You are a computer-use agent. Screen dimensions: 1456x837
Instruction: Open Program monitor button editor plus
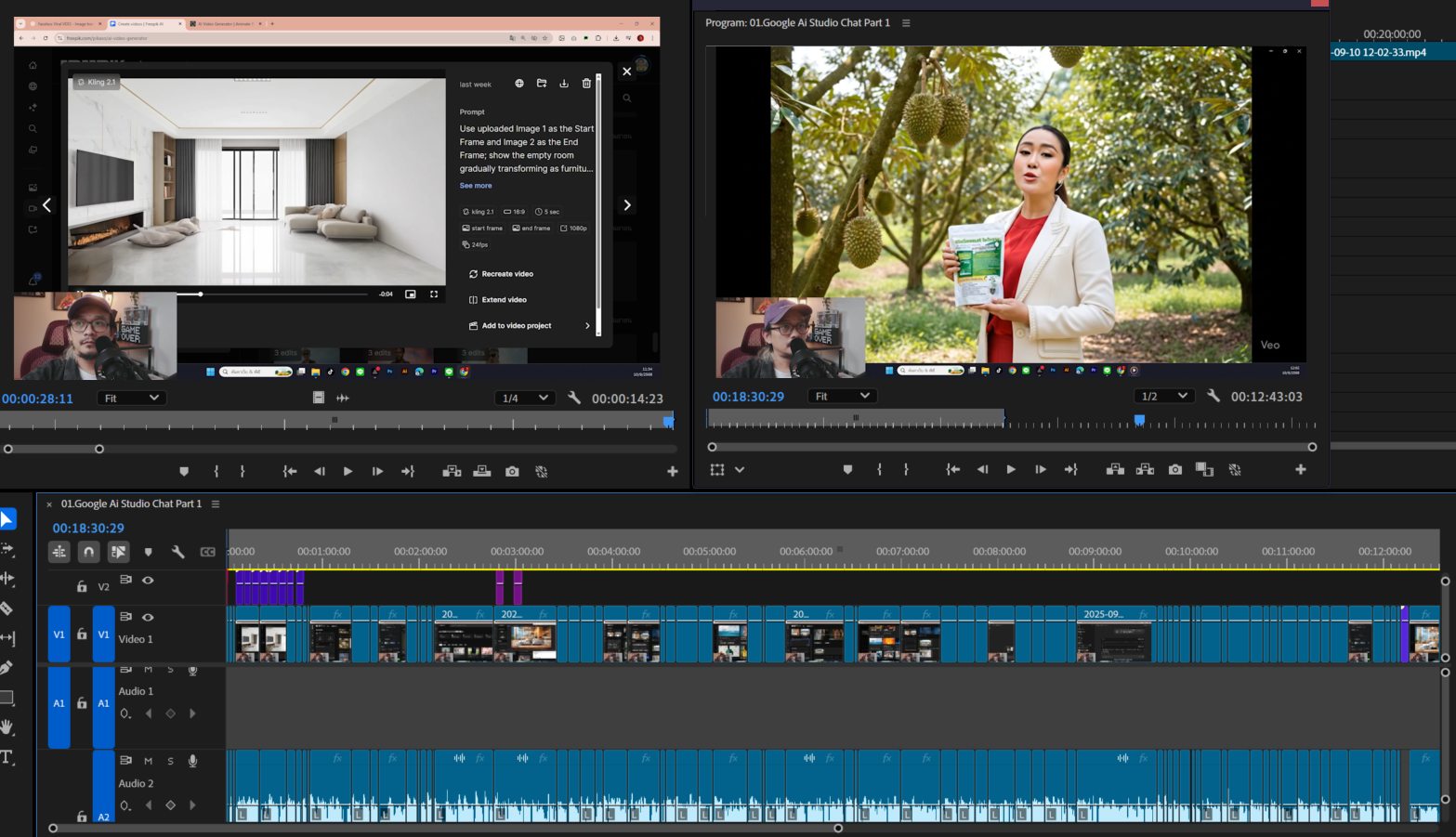1301,470
